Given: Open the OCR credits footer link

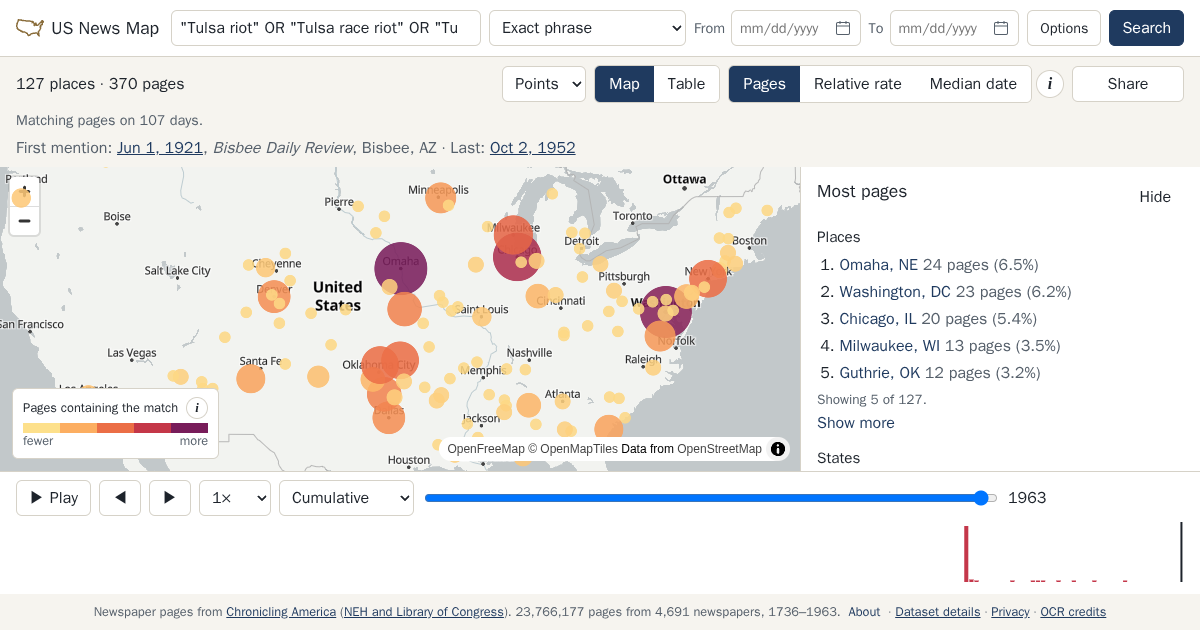Looking at the screenshot, I should (x=1073, y=612).
